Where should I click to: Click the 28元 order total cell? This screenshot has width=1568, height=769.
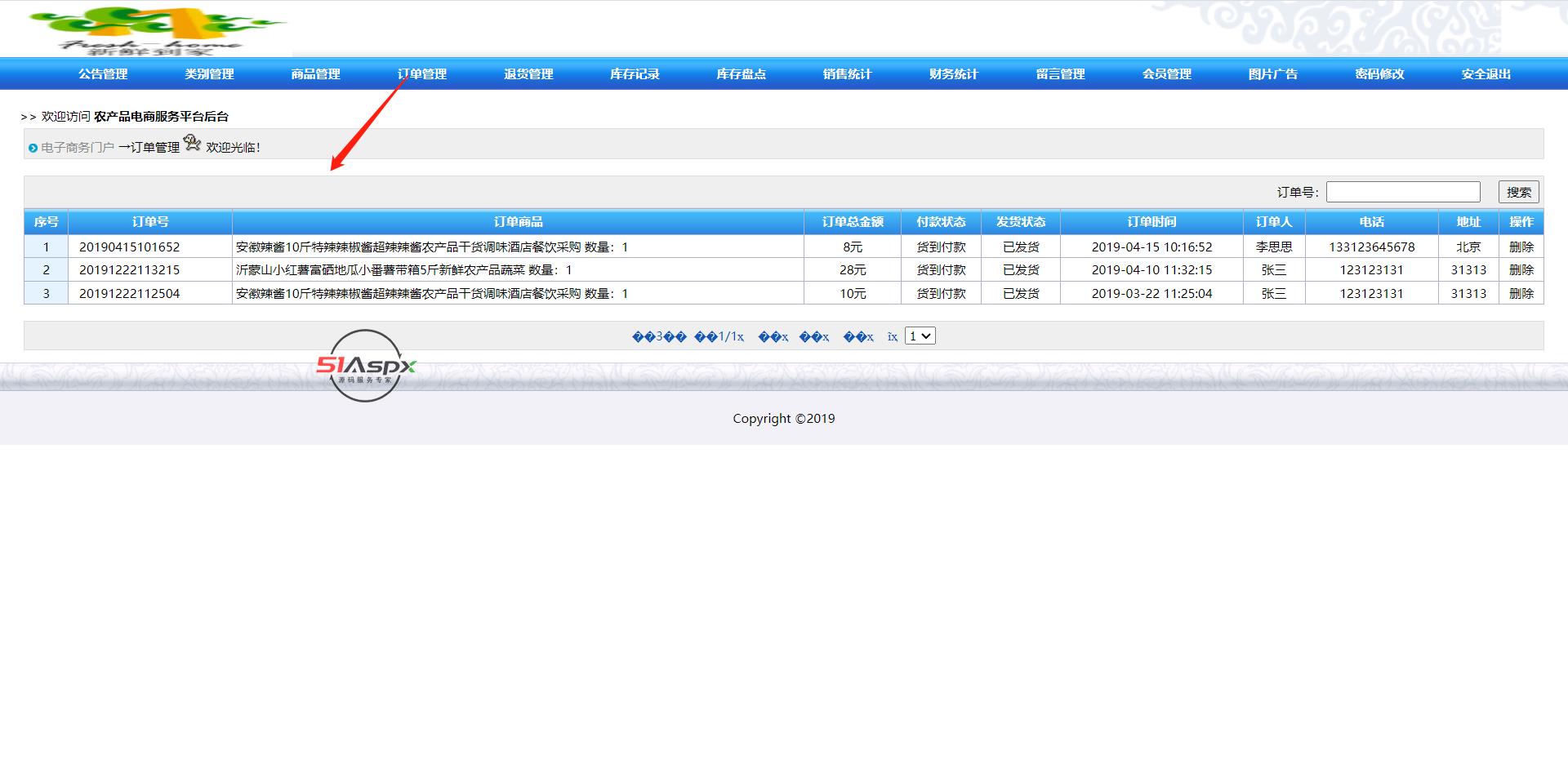(853, 269)
